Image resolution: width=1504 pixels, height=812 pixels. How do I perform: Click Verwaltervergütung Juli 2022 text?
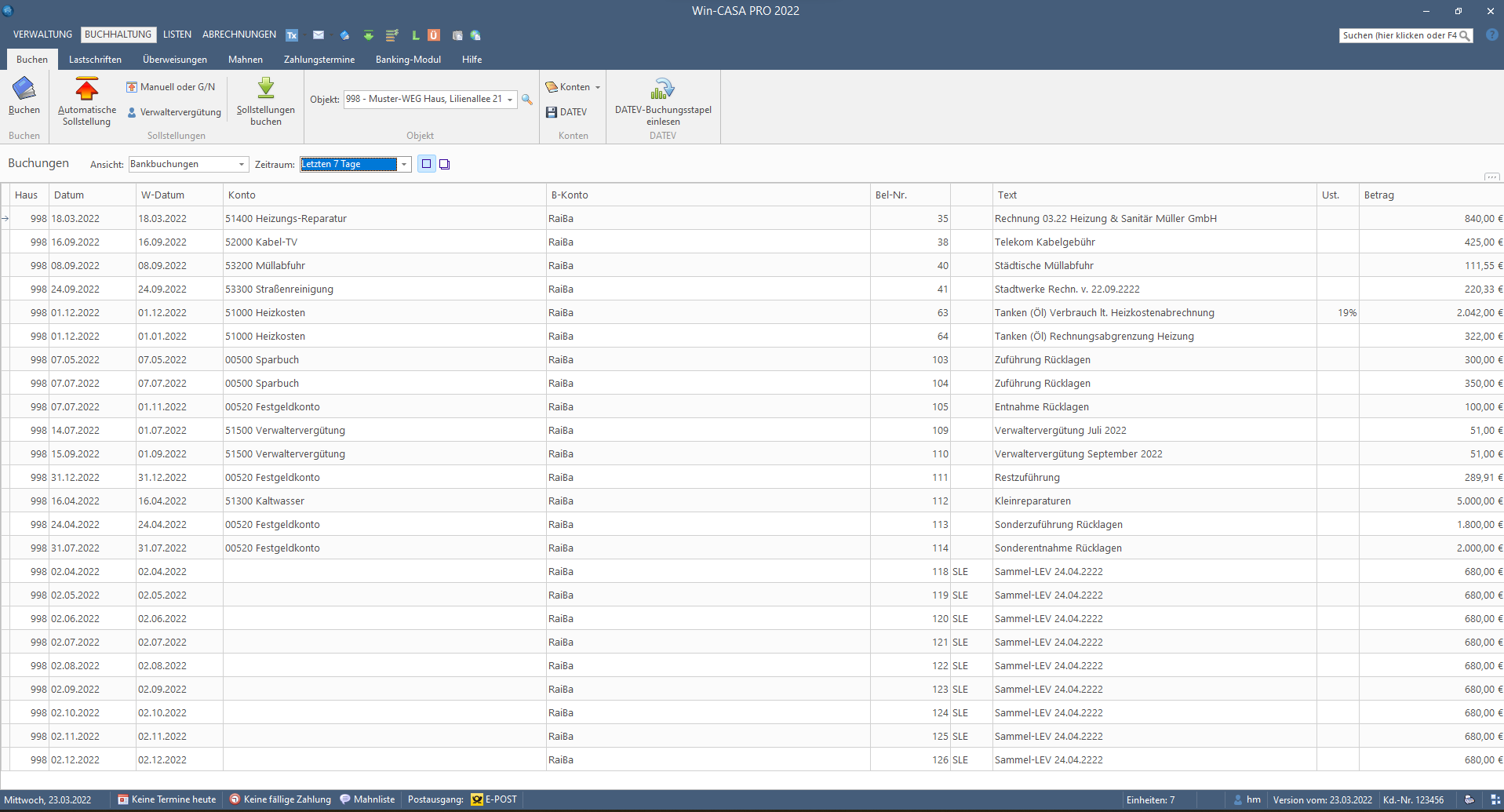click(x=1060, y=430)
